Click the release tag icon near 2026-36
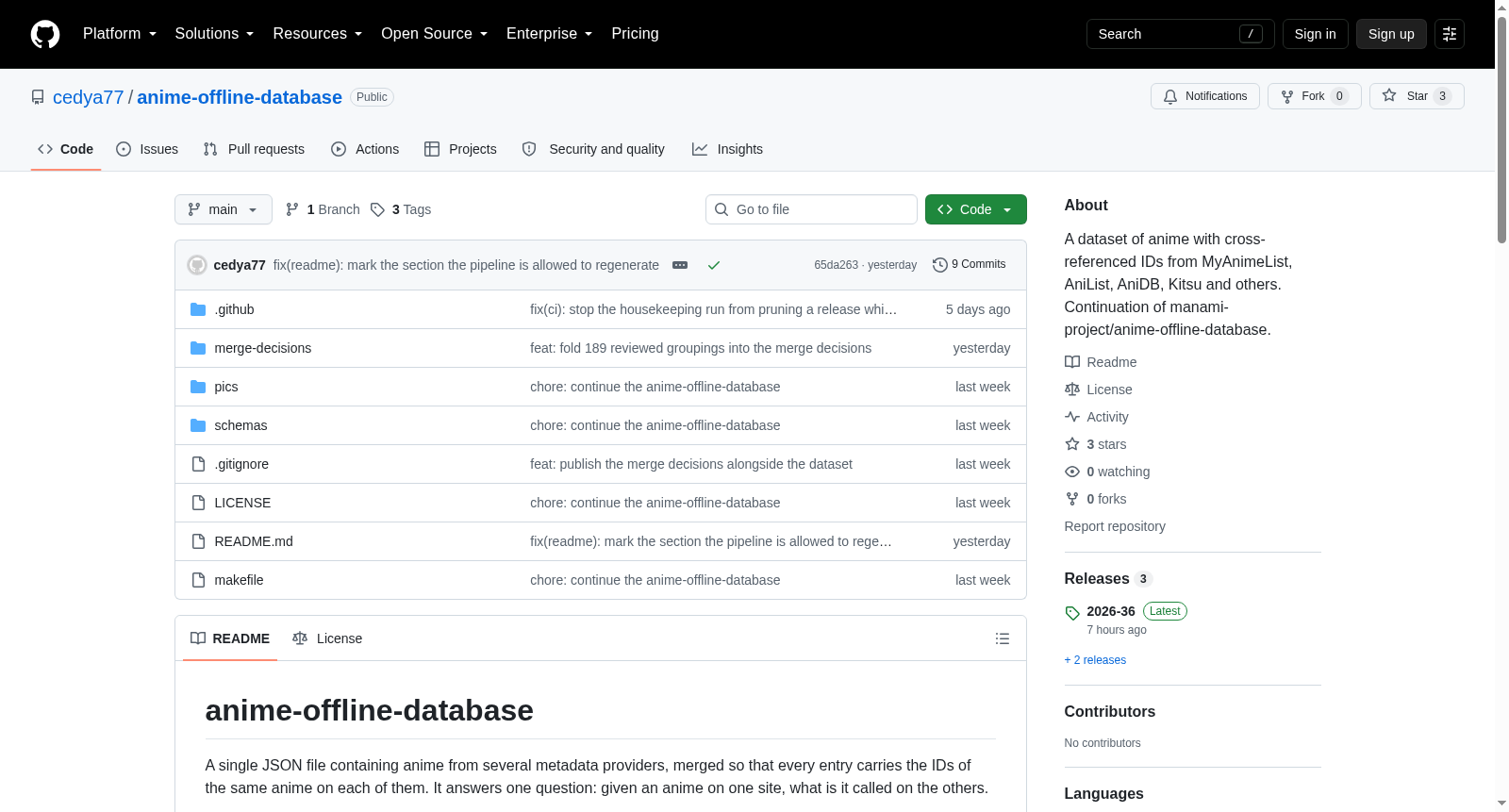 [1072, 613]
